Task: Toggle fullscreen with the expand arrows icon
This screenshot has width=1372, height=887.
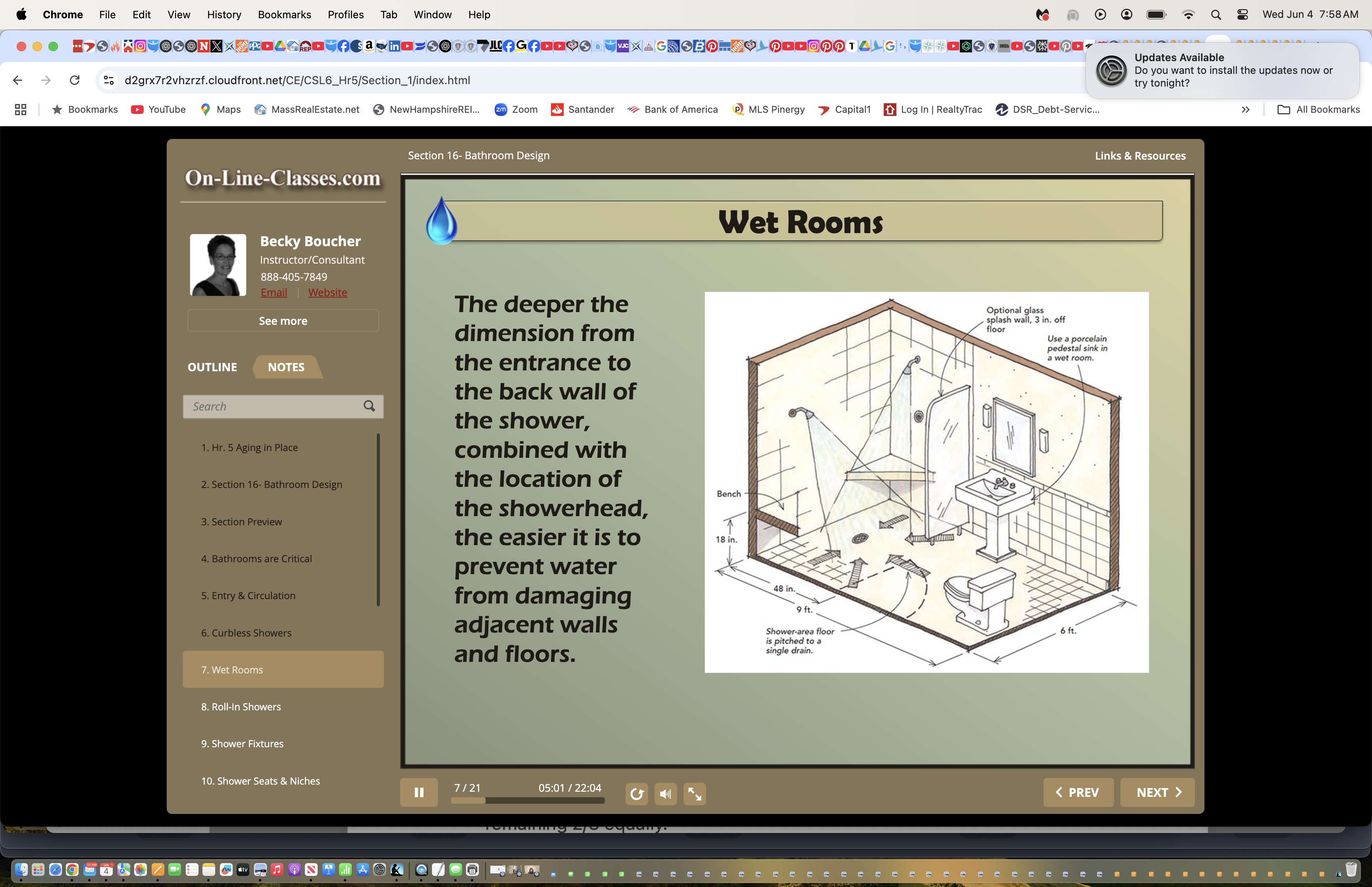Action: [x=694, y=794]
